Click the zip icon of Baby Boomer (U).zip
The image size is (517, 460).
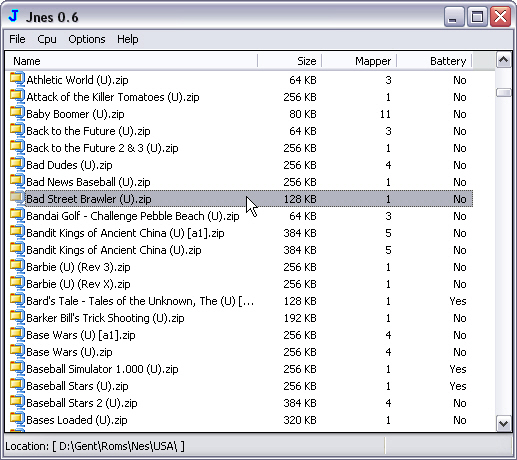[17, 113]
